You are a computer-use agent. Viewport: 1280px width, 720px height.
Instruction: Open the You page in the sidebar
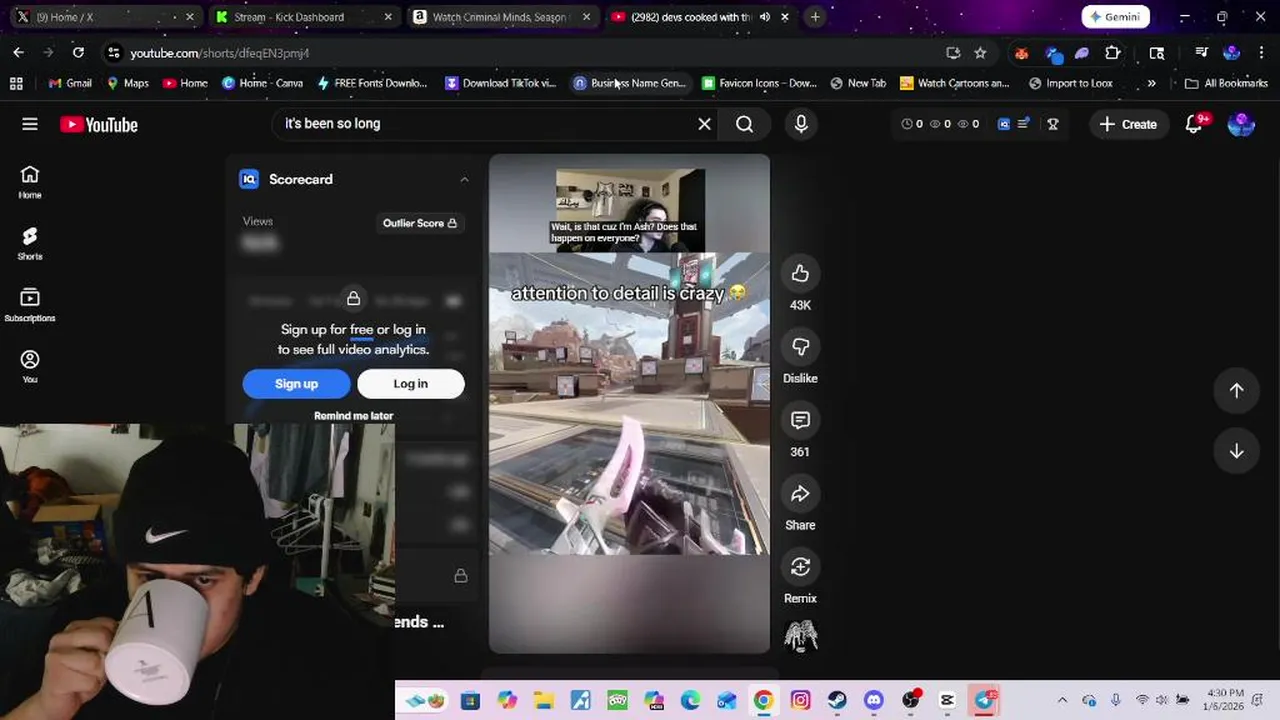pyautogui.click(x=30, y=366)
